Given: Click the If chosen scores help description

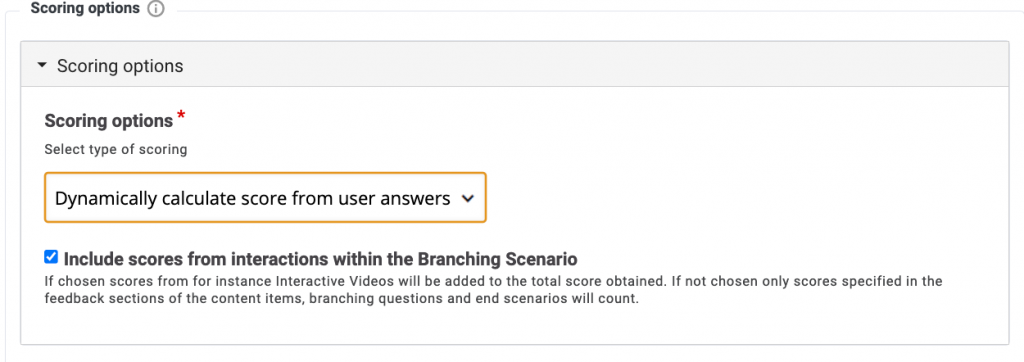Looking at the screenshot, I should (x=493, y=291).
